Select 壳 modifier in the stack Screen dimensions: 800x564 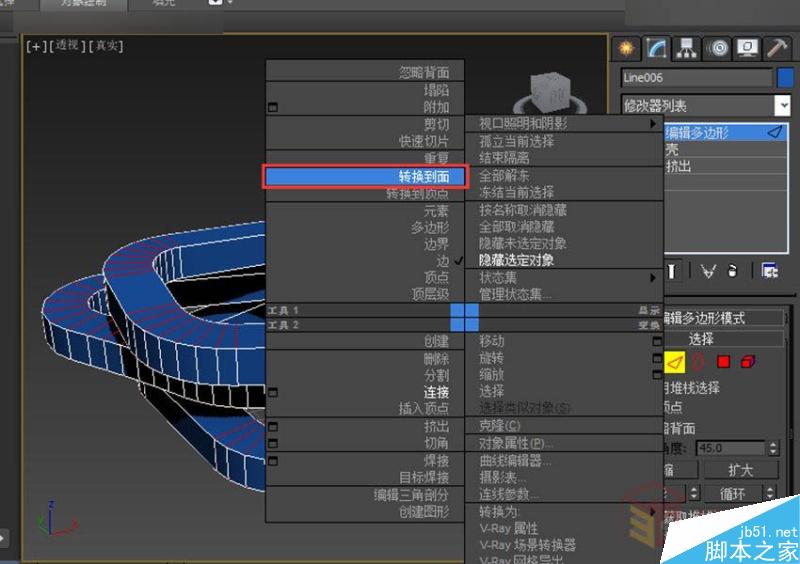[x=726, y=150]
